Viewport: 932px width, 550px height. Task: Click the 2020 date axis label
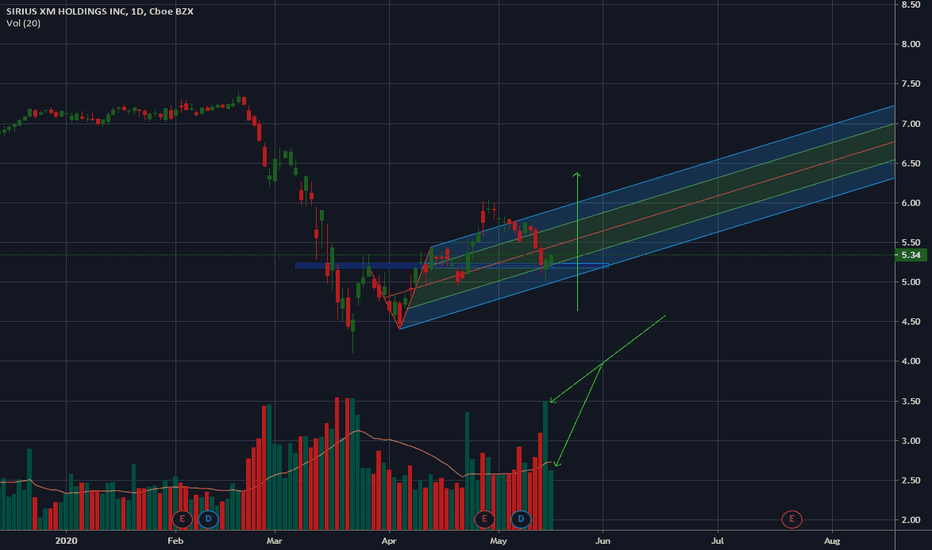click(66, 540)
